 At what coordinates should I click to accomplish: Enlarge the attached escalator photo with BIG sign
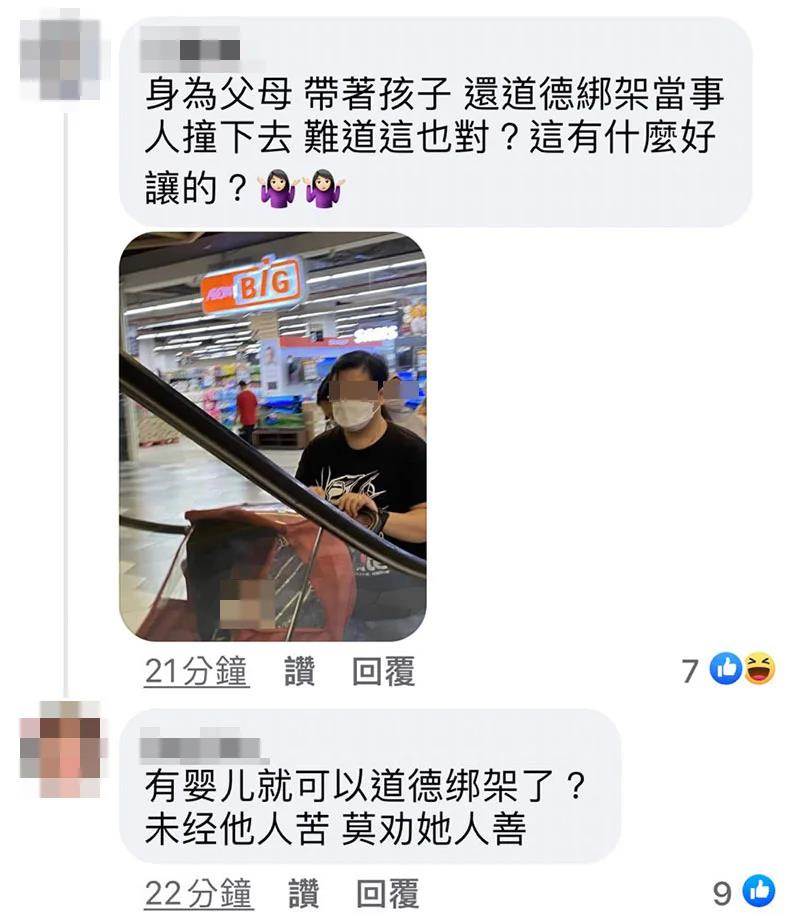pyautogui.click(x=273, y=436)
